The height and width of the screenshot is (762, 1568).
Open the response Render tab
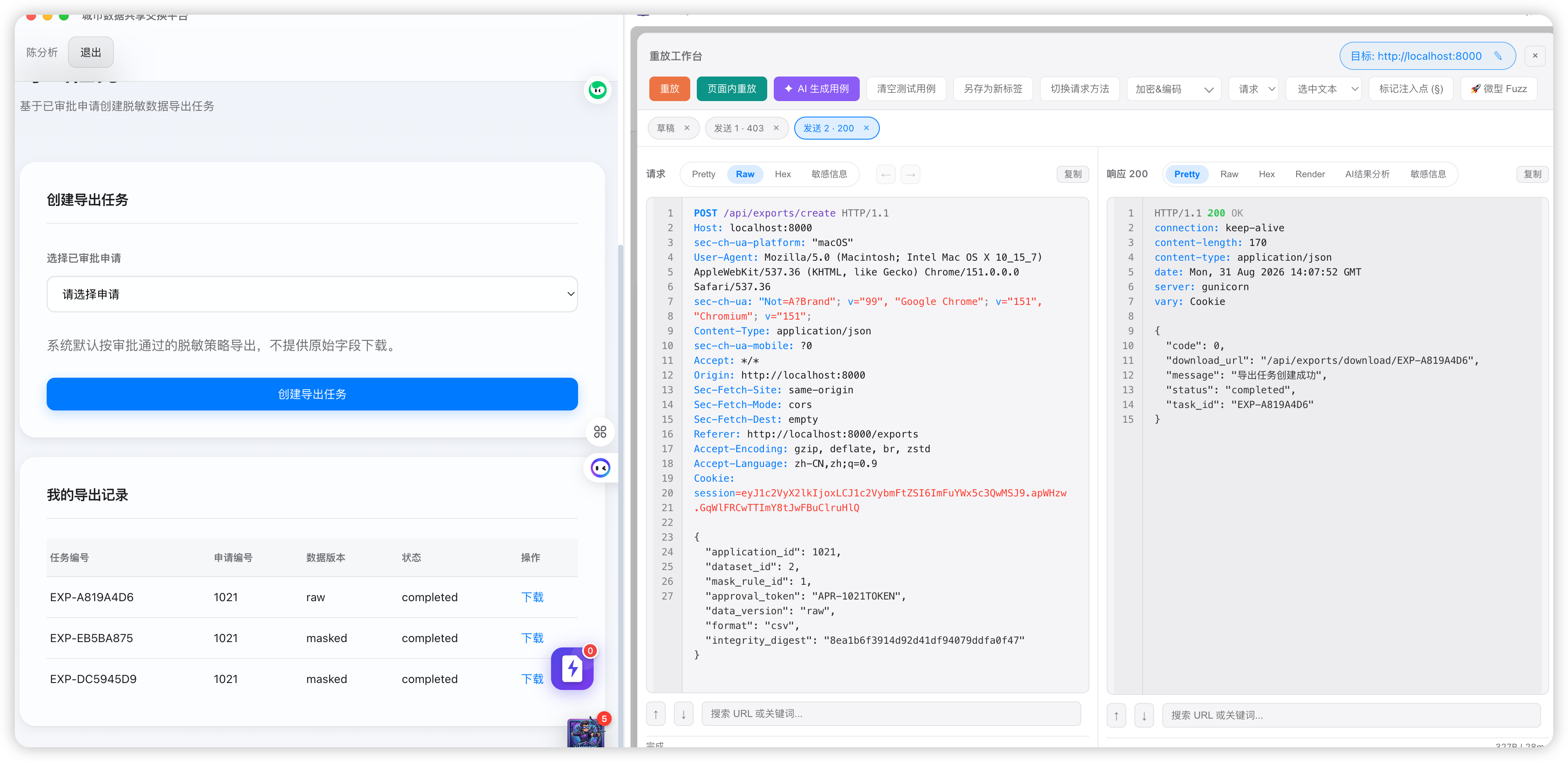[1309, 174]
